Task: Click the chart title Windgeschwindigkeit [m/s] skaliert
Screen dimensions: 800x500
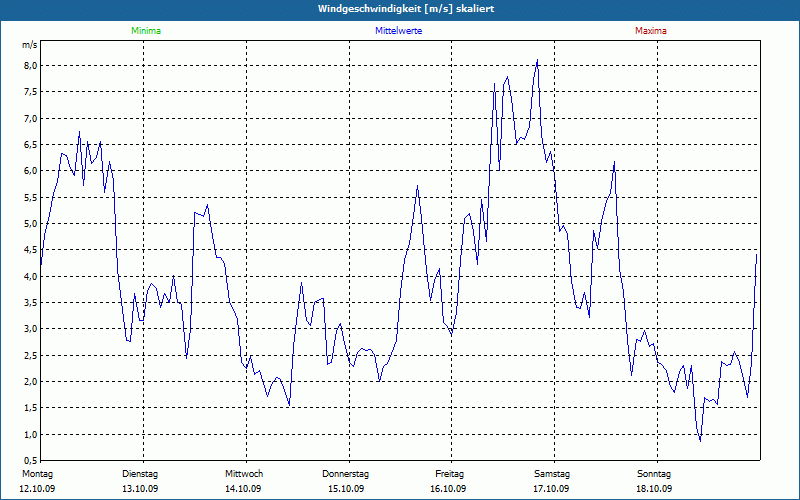Action: 406,9
